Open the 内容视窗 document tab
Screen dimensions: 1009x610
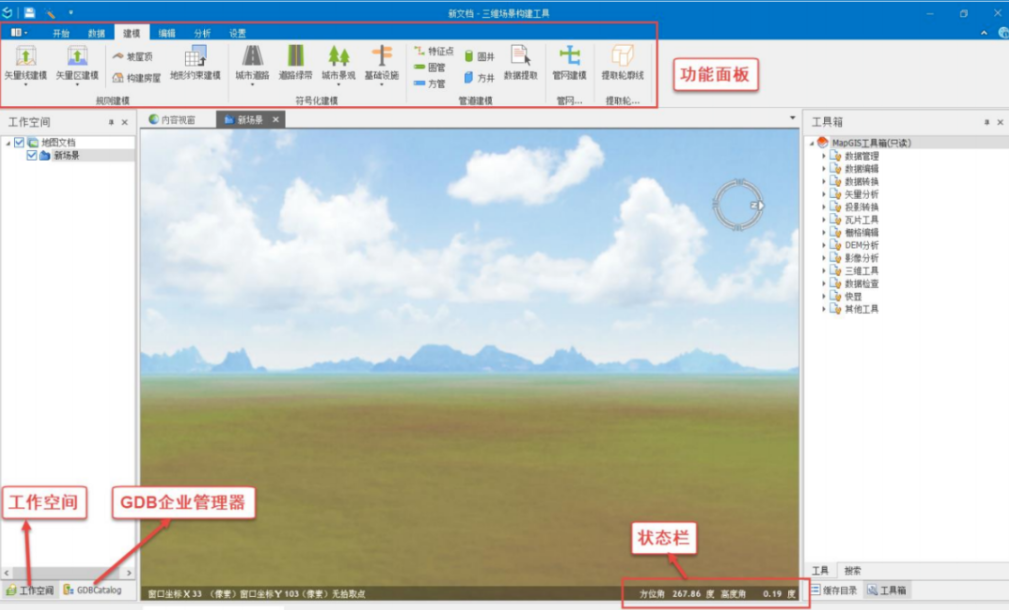coord(171,120)
